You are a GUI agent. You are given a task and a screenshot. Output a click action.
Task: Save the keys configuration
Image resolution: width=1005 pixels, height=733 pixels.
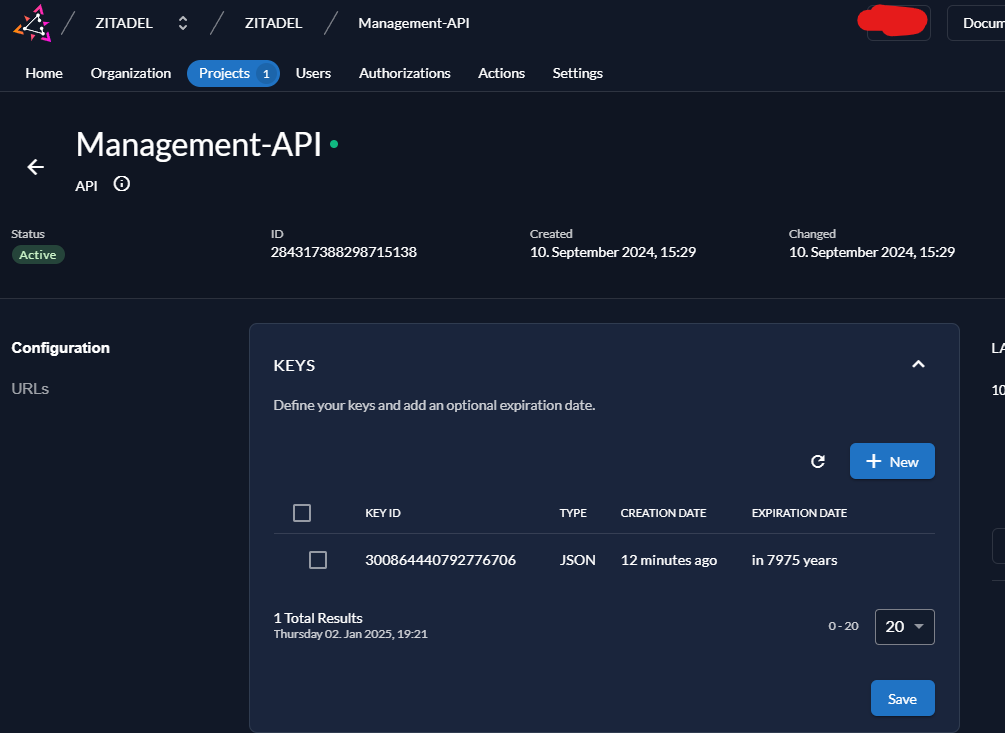click(x=902, y=698)
